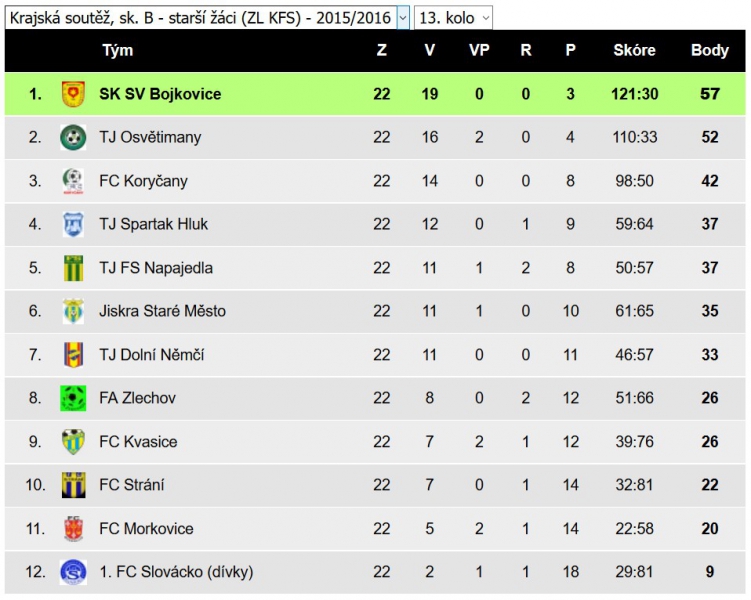The height and width of the screenshot is (600, 751).
Task: Click the TJ Osvětimany green football logo
Action: [73, 137]
